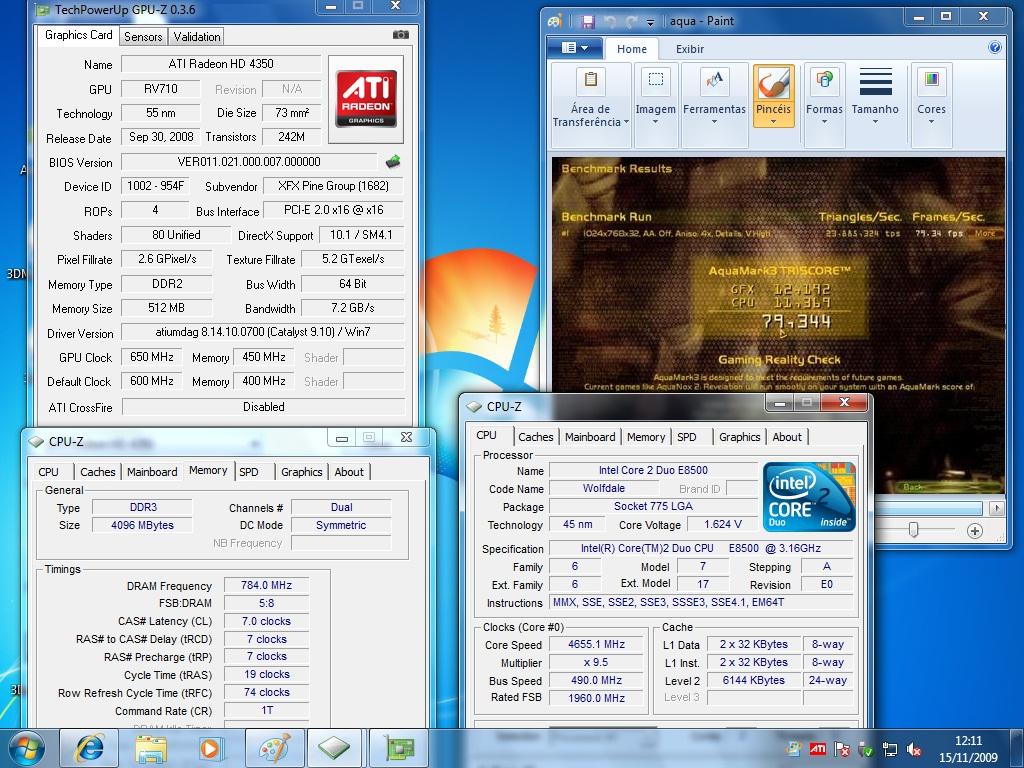Click the GPU-Z Name field ATI Radeon HD 4350
Screen dimensions: 1024x768
221,63
